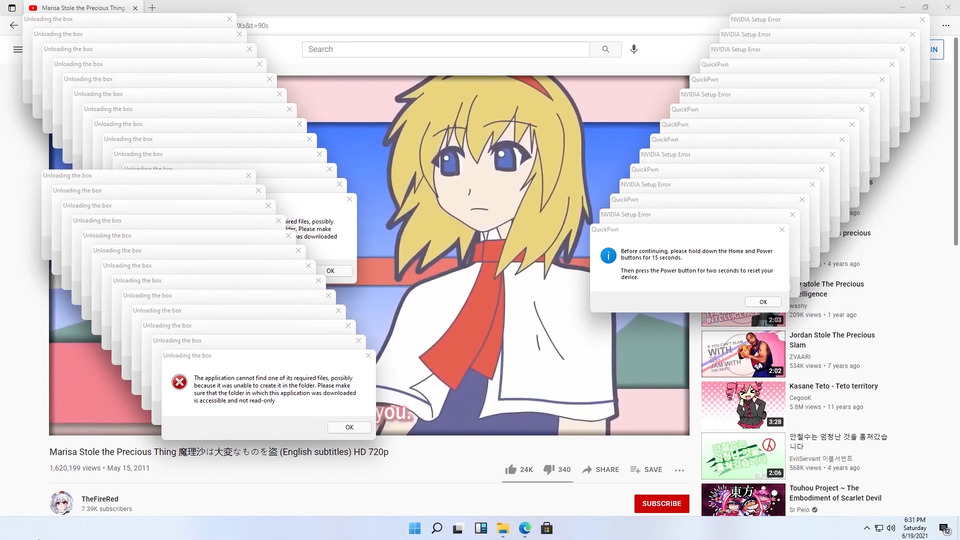Viewport: 960px width, 540px height.
Task: Like the video with thumbs up 24K
Action: pyautogui.click(x=519, y=470)
